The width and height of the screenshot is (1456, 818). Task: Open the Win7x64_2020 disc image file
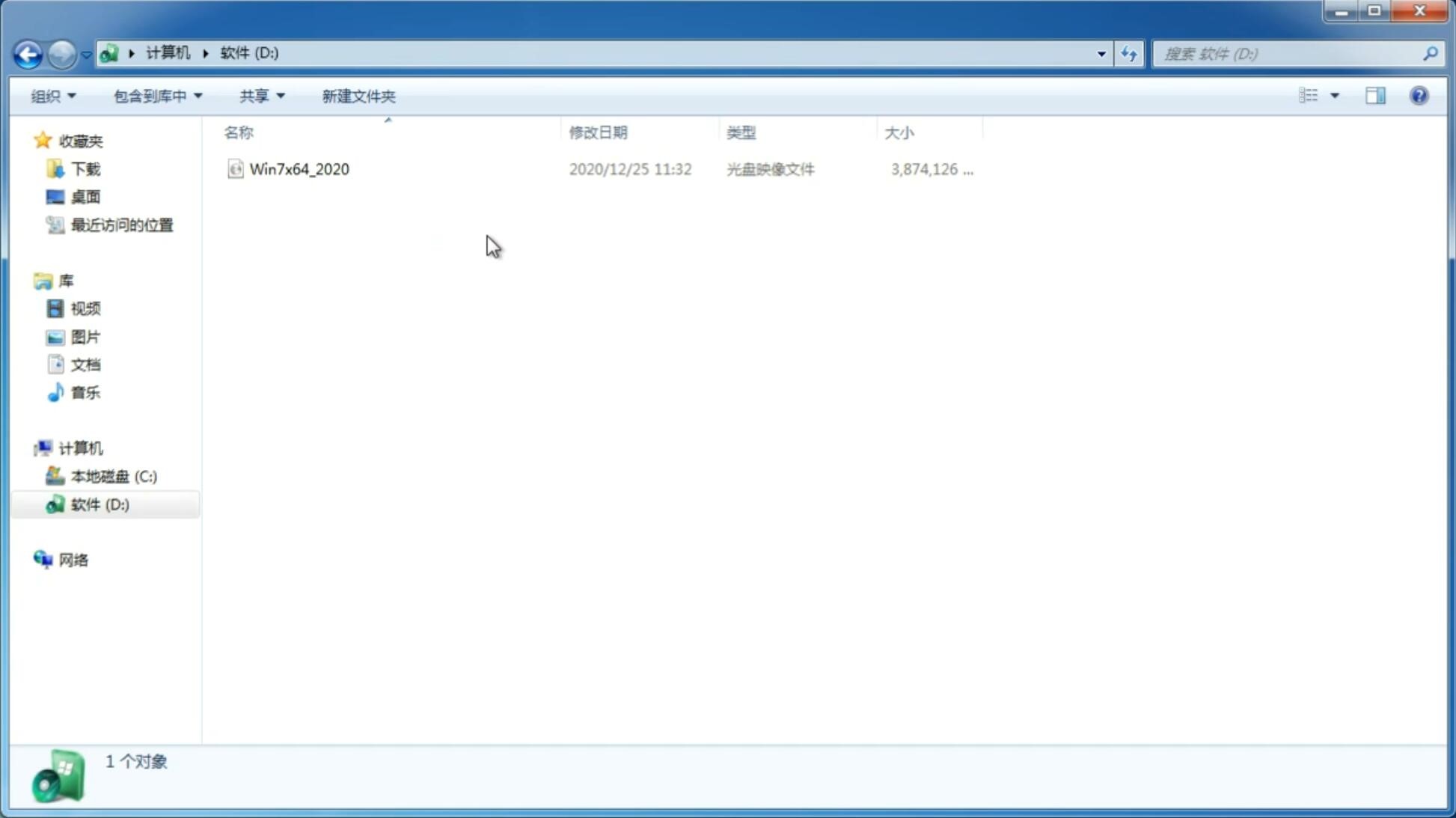coord(298,168)
